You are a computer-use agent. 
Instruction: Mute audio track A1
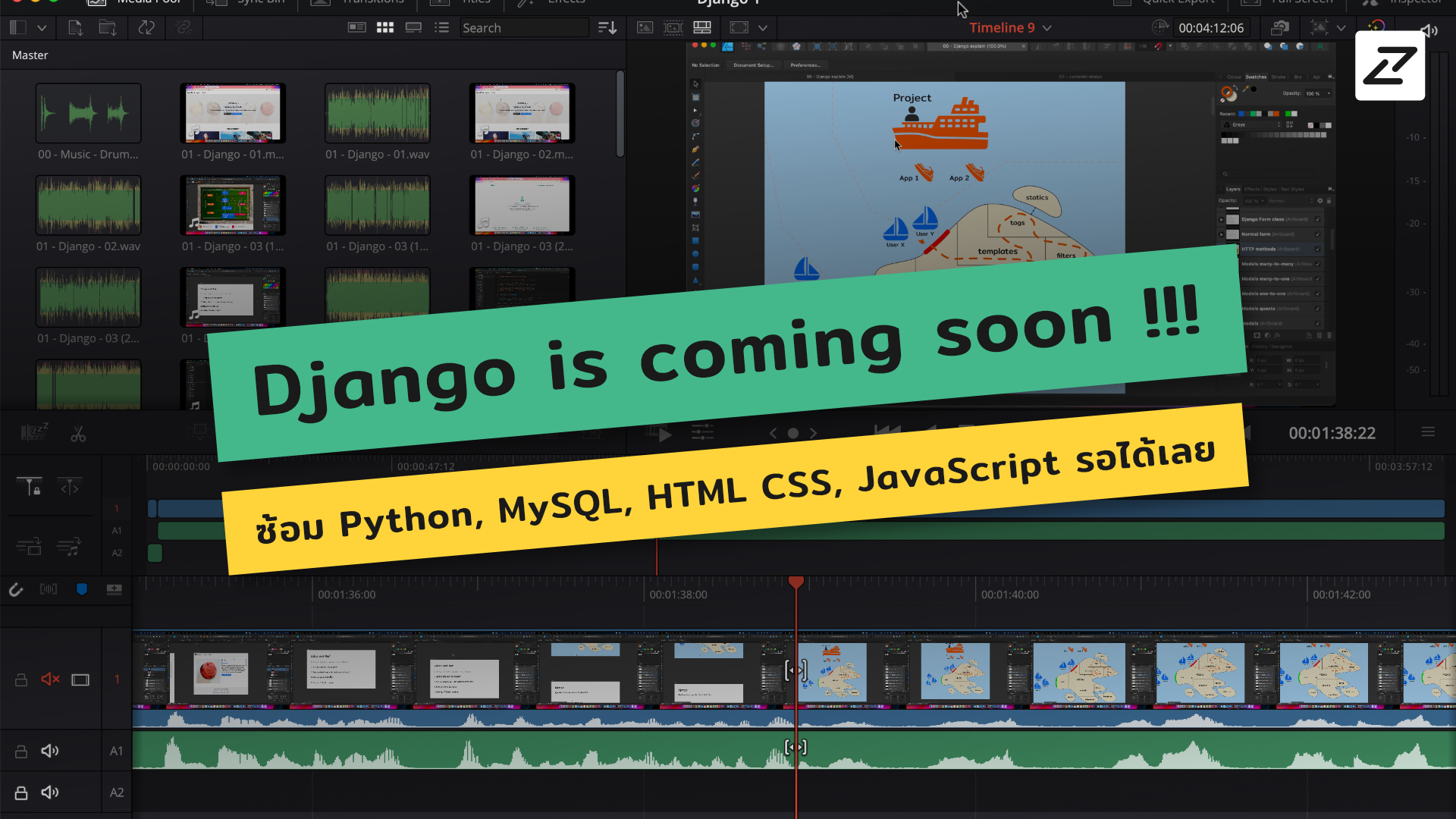click(x=50, y=751)
